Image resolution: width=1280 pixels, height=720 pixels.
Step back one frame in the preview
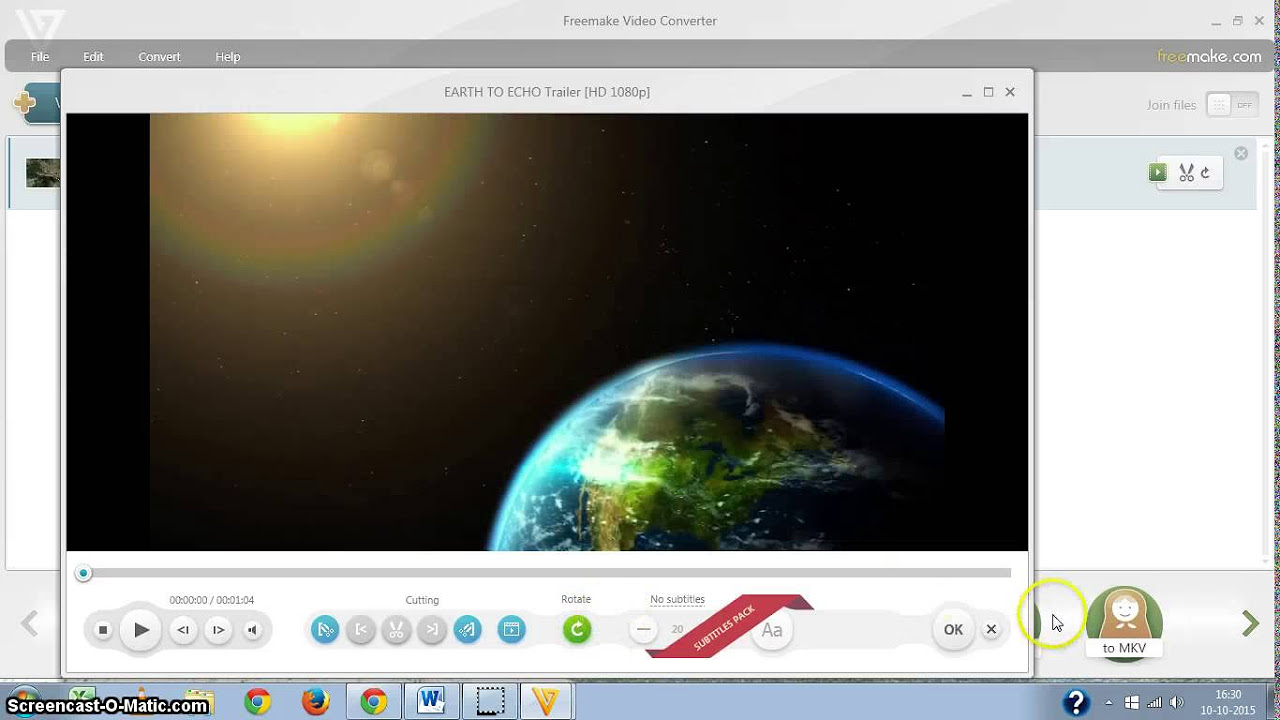pos(183,630)
